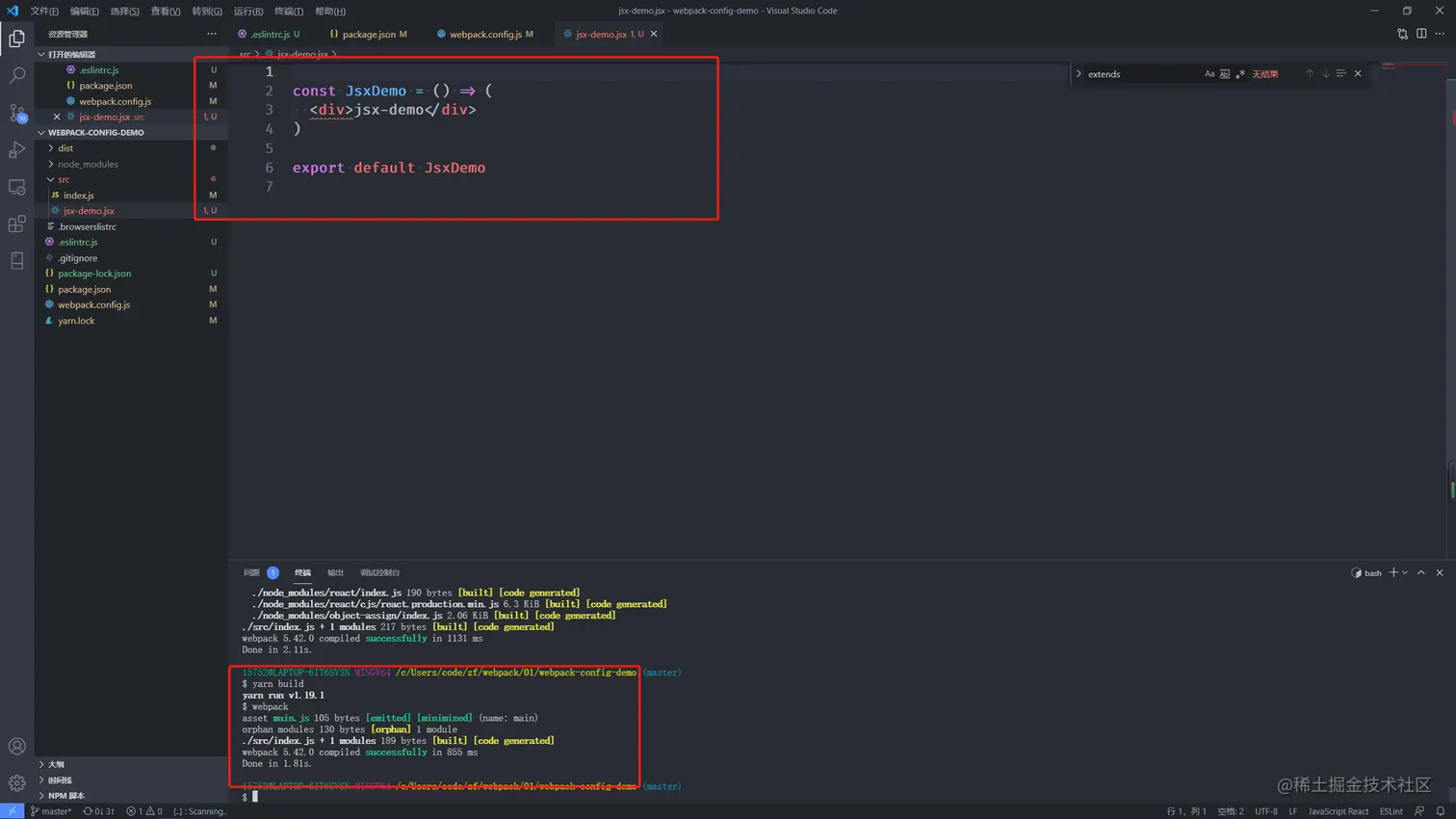The height and width of the screenshot is (819, 1456).
Task: Open the File menu
Action: 44,11
